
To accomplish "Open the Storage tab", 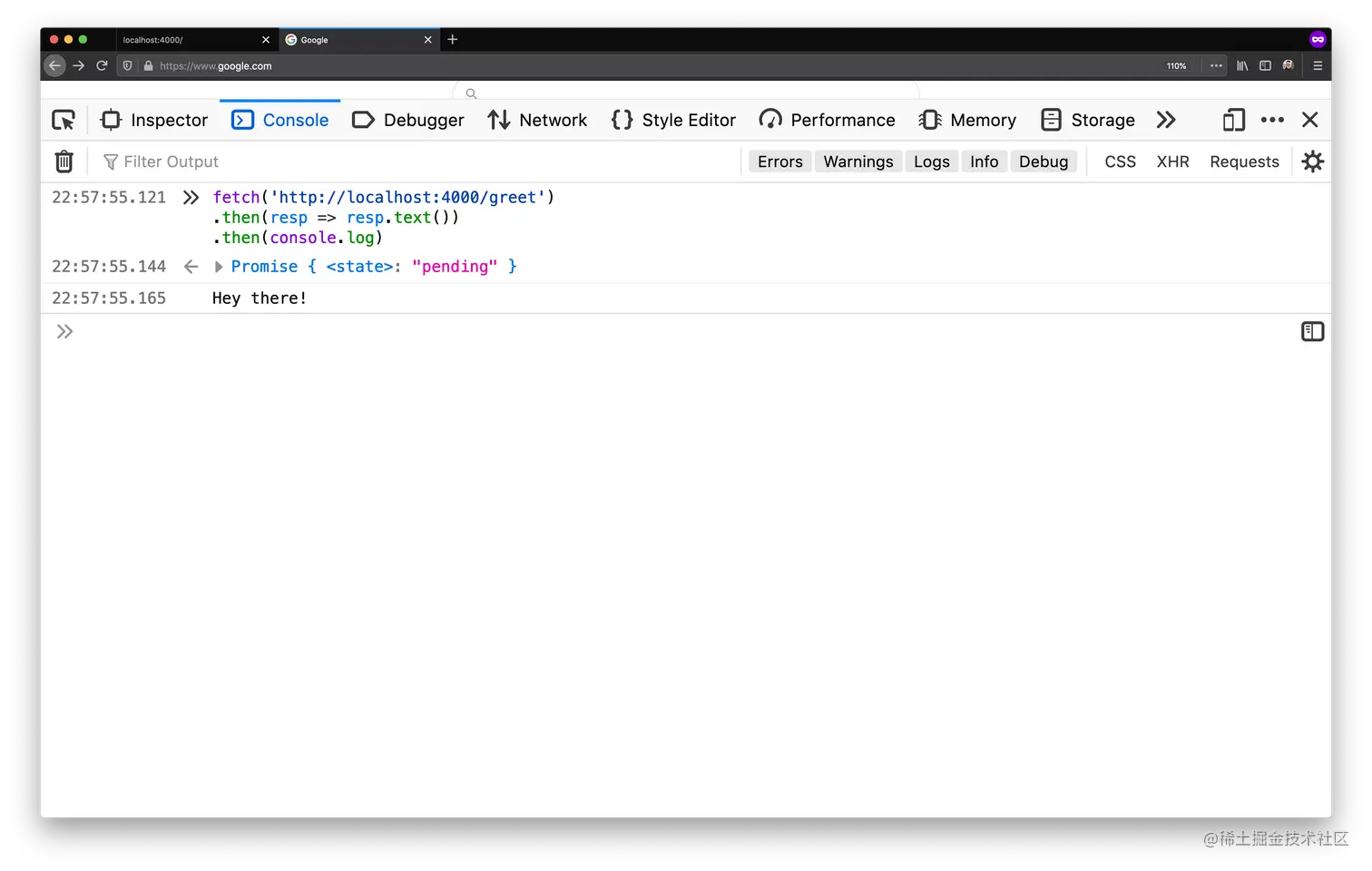I will 1088,120.
